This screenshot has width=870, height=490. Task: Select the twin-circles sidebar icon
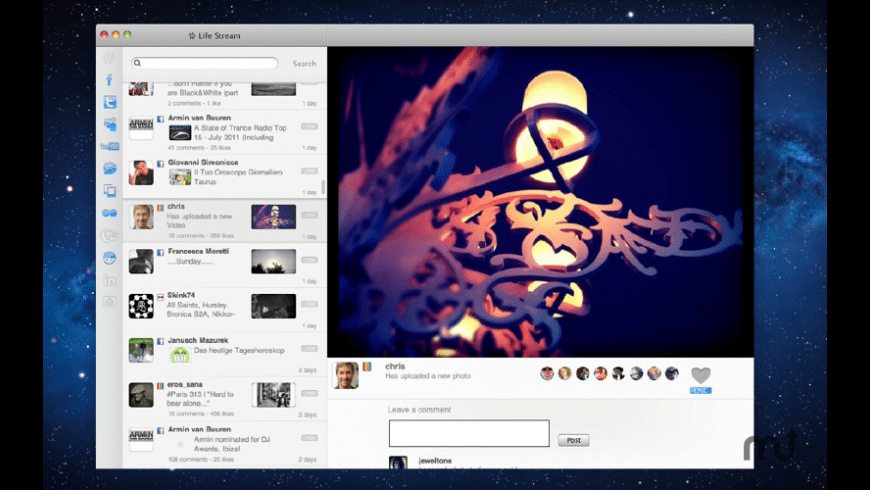click(110, 213)
